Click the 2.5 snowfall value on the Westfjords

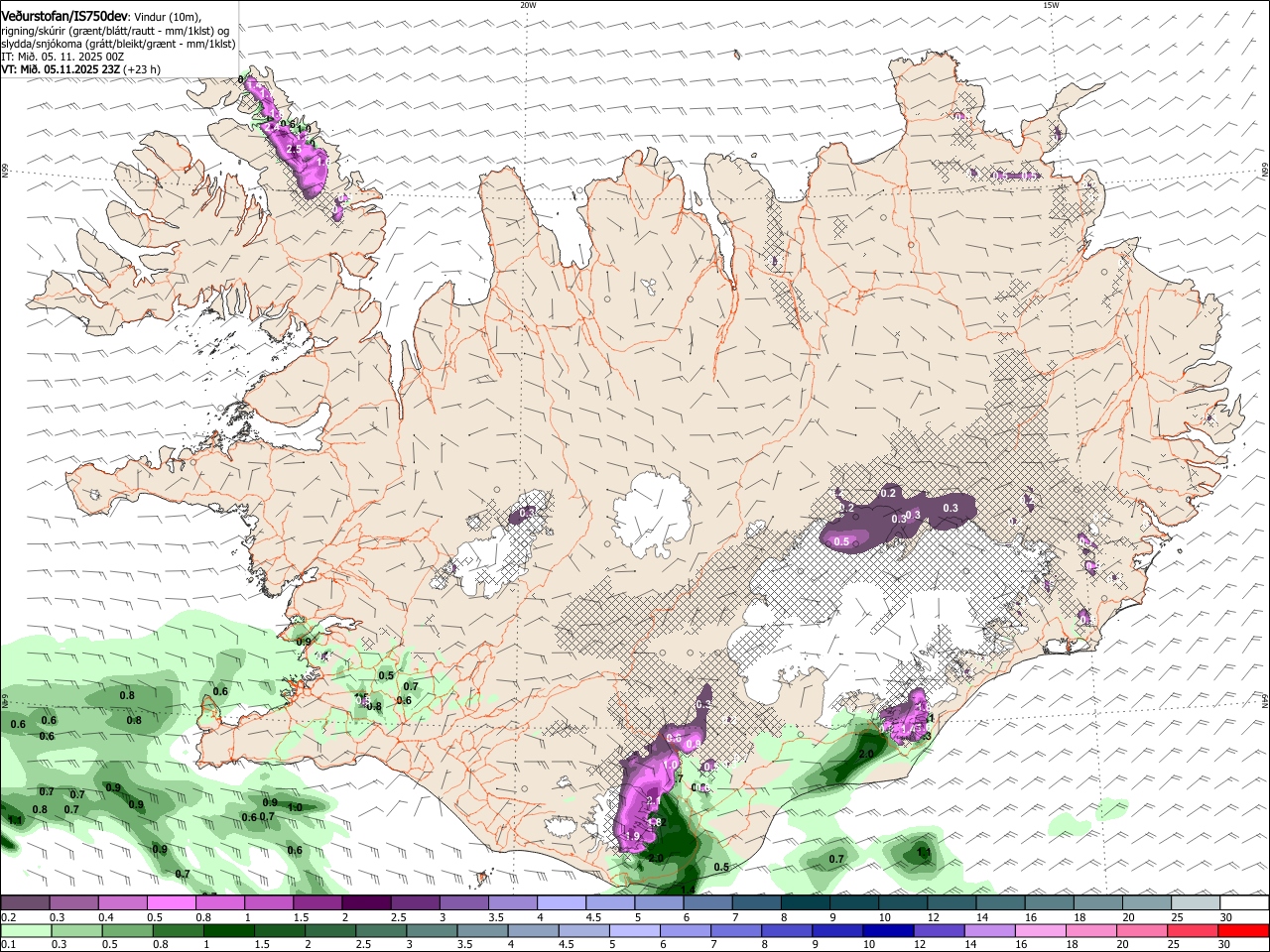(x=293, y=149)
